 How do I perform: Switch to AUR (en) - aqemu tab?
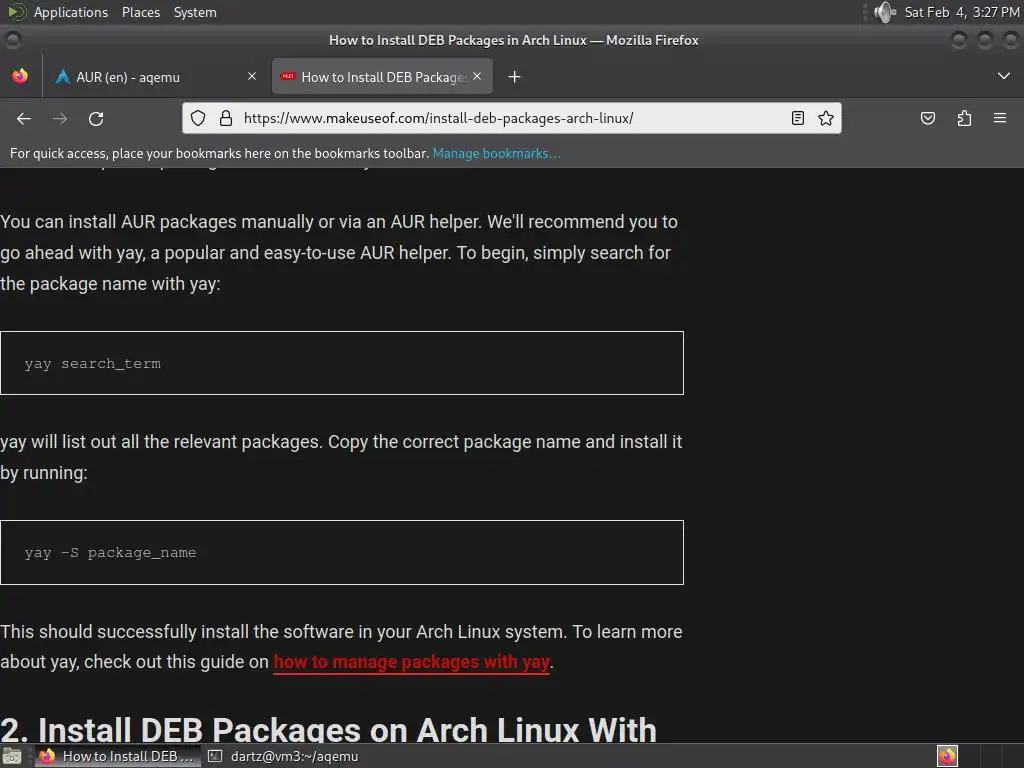154,76
